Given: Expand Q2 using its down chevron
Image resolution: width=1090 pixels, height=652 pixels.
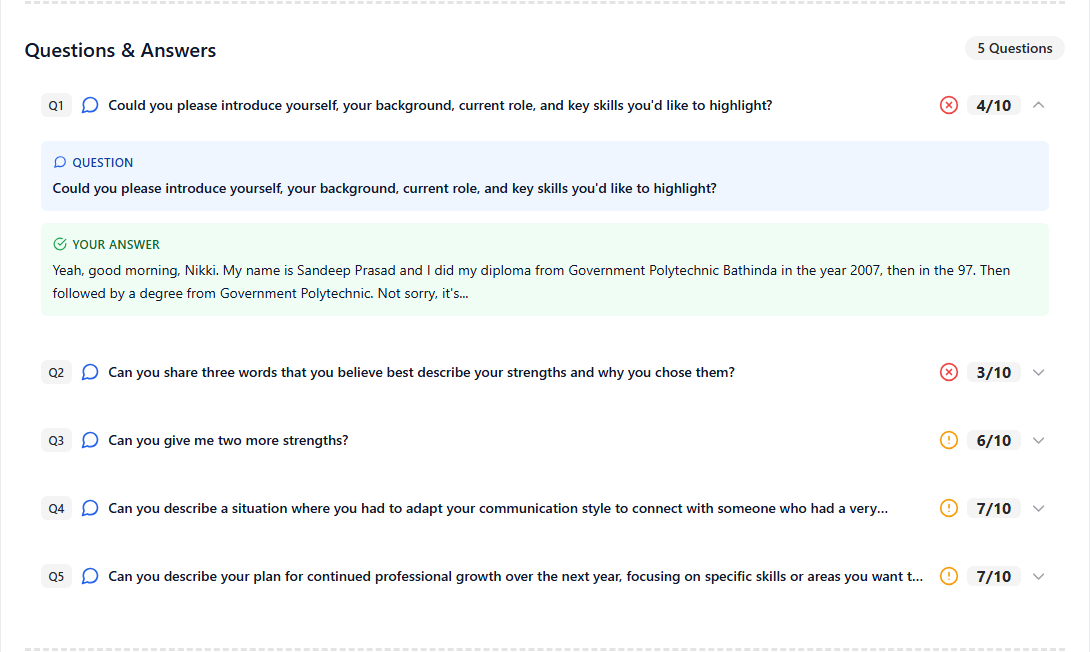Looking at the screenshot, I should click(1038, 372).
